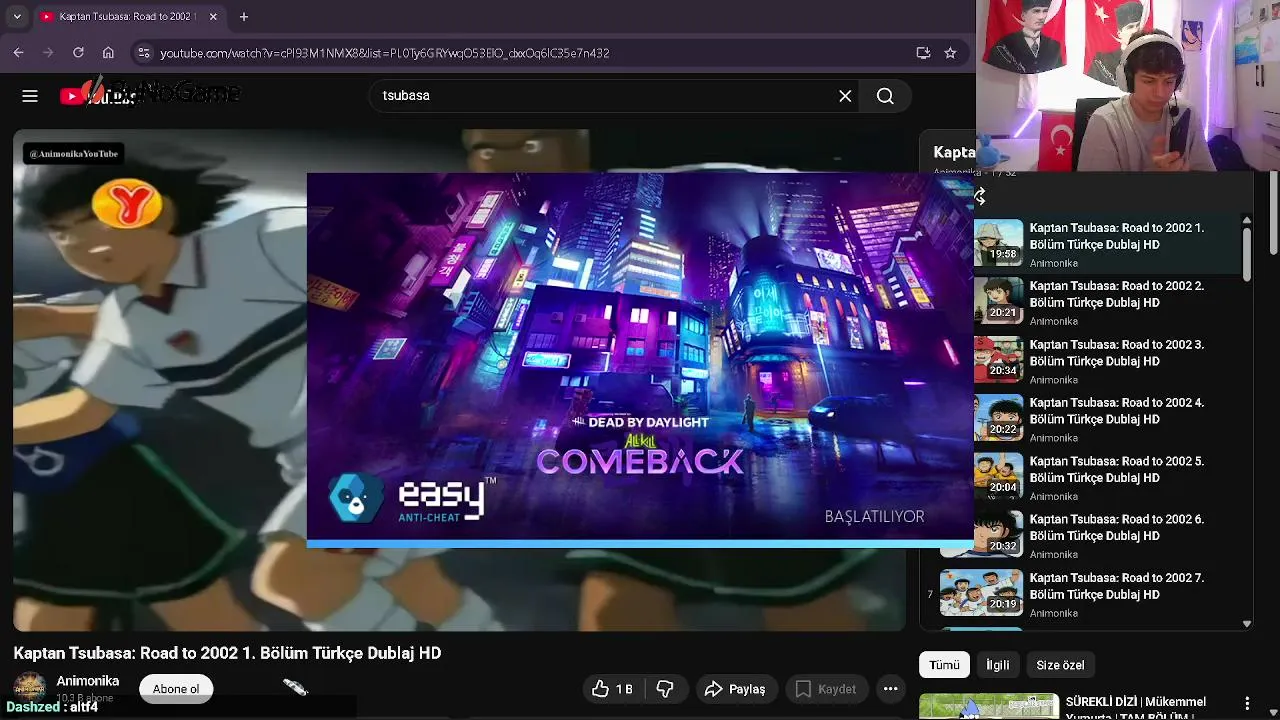Image resolution: width=1280 pixels, height=720 pixels.
Task: Open episode 7 thumbnail with 20:19 duration
Action: point(981,594)
